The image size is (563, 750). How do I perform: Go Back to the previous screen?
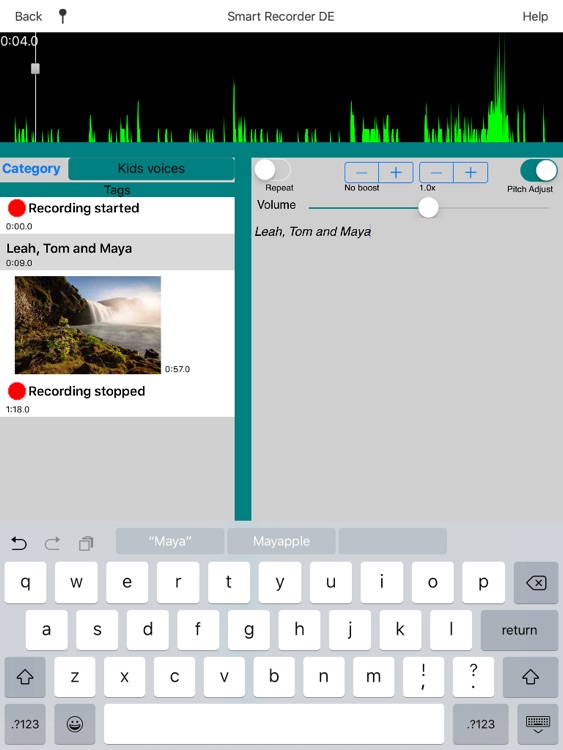(28, 16)
